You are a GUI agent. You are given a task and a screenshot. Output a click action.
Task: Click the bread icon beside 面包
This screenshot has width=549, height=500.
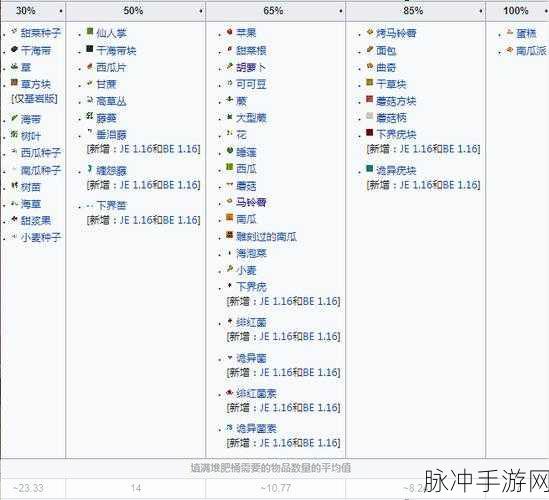[x=370, y=49]
